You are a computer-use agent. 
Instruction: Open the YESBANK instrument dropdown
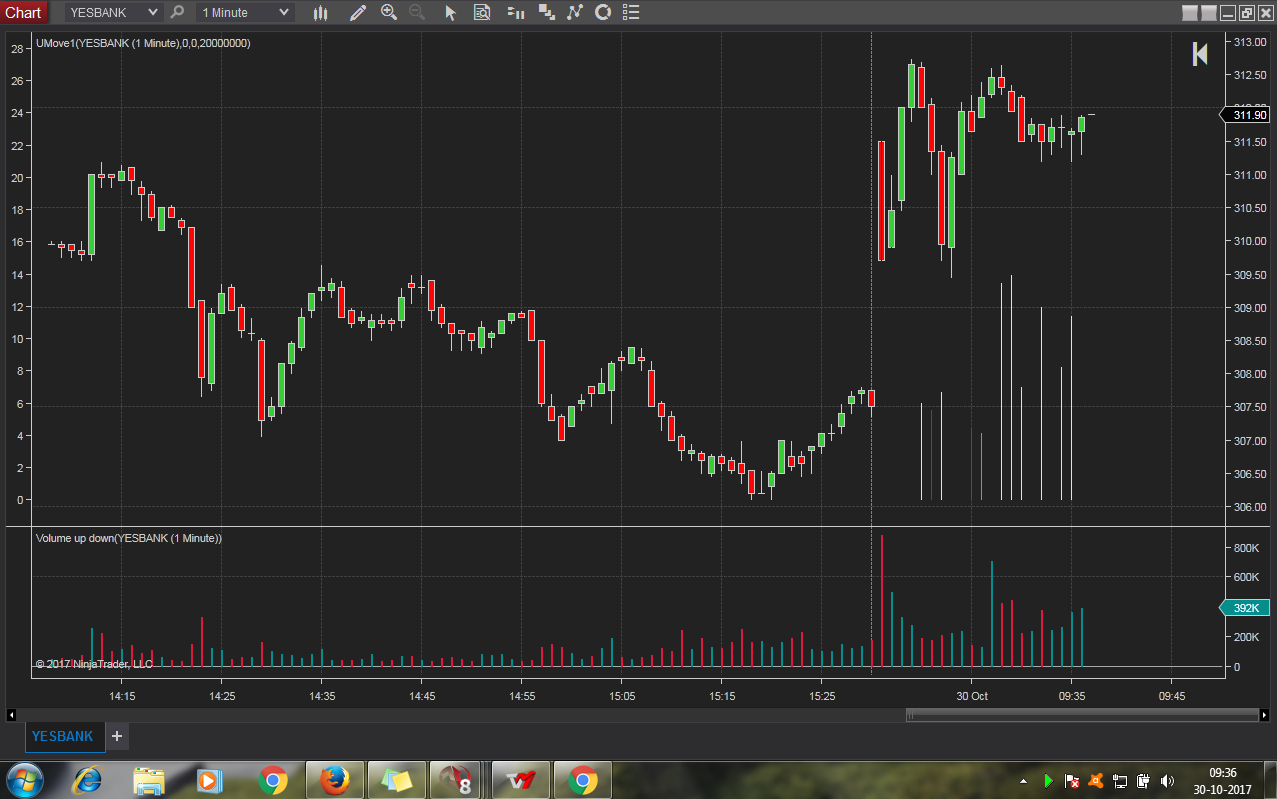(x=113, y=12)
